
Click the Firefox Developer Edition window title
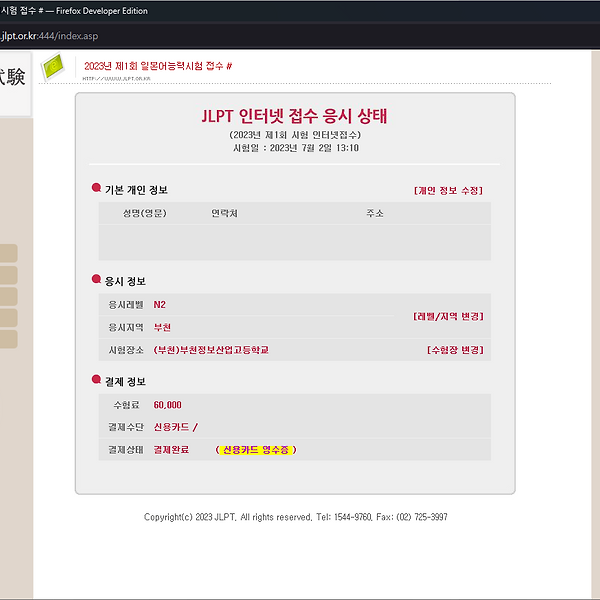click(74, 11)
